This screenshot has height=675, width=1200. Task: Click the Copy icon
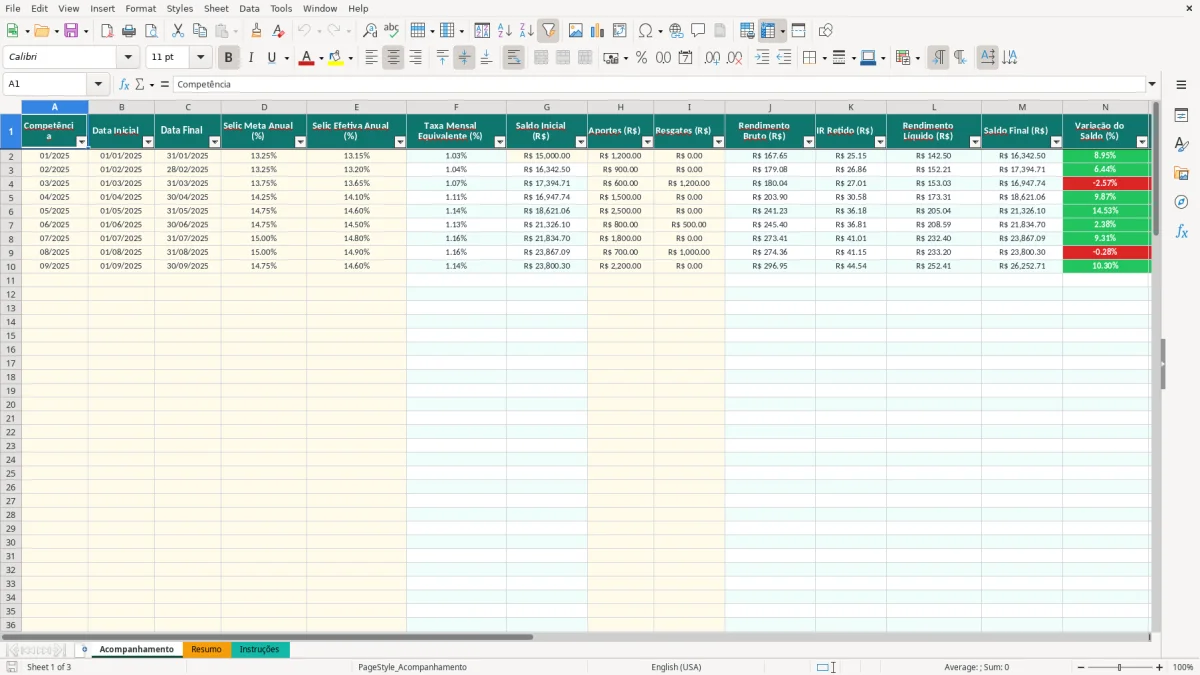pyautogui.click(x=200, y=31)
